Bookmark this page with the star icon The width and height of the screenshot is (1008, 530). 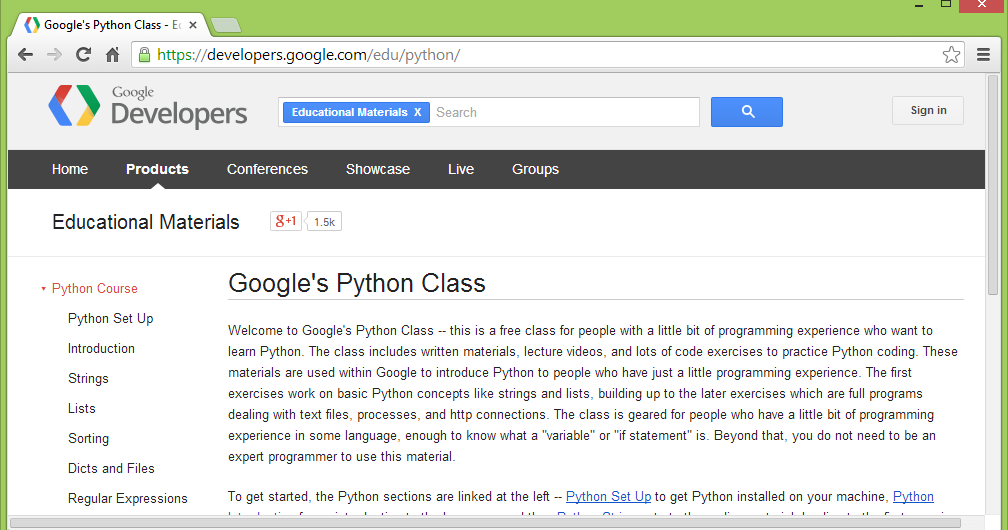(951, 55)
